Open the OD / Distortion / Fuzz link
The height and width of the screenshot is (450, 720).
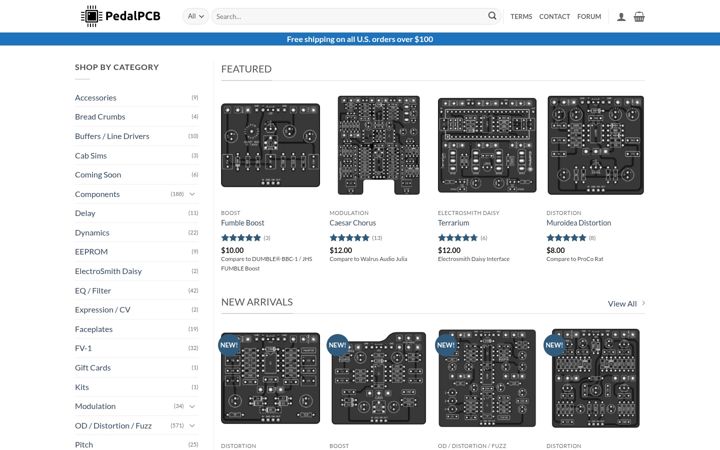click(113, 426)
